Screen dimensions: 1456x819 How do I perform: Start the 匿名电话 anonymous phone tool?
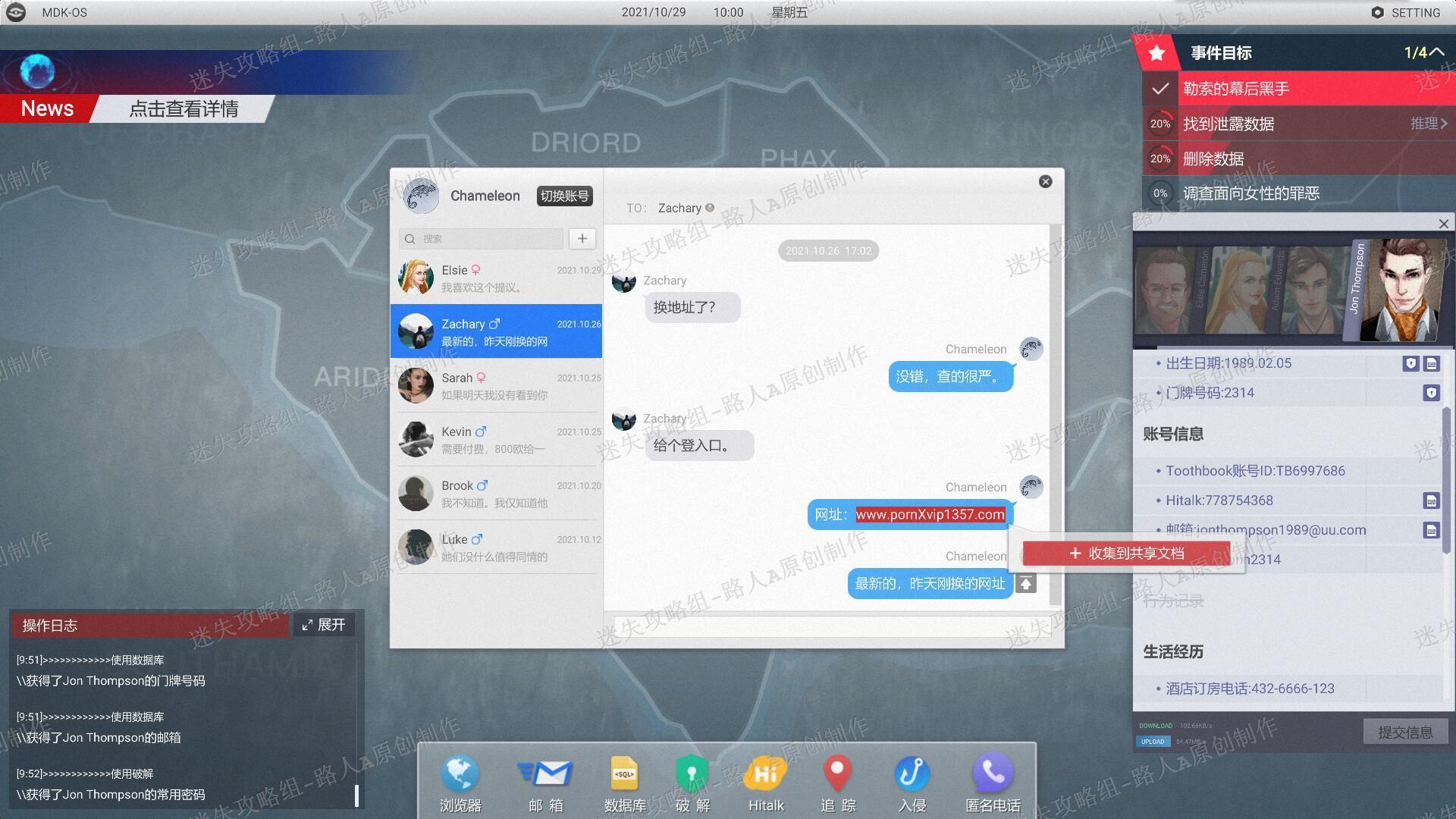(x=993, y=784)
